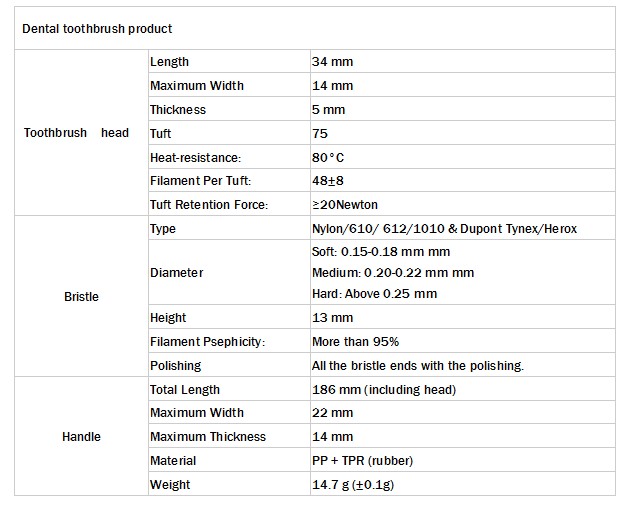
Task: Click the 'Bristle' section cell
Action: click(81, 297)
